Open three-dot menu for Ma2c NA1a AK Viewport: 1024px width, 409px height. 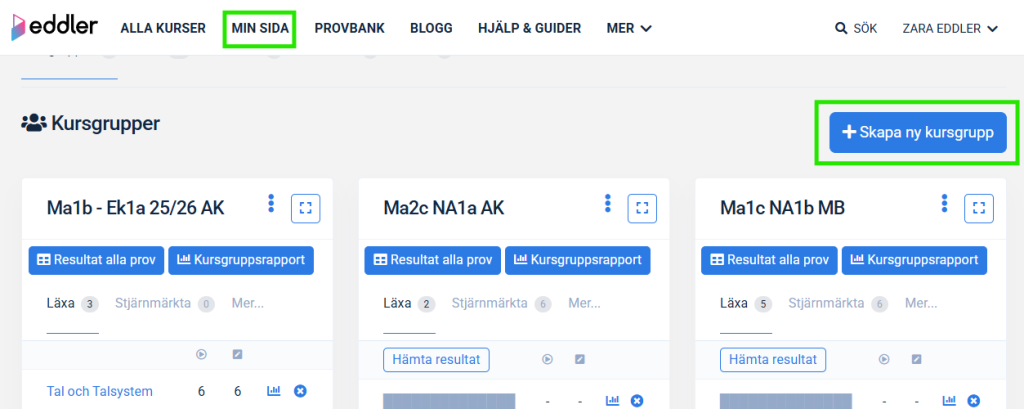[608, 204]
